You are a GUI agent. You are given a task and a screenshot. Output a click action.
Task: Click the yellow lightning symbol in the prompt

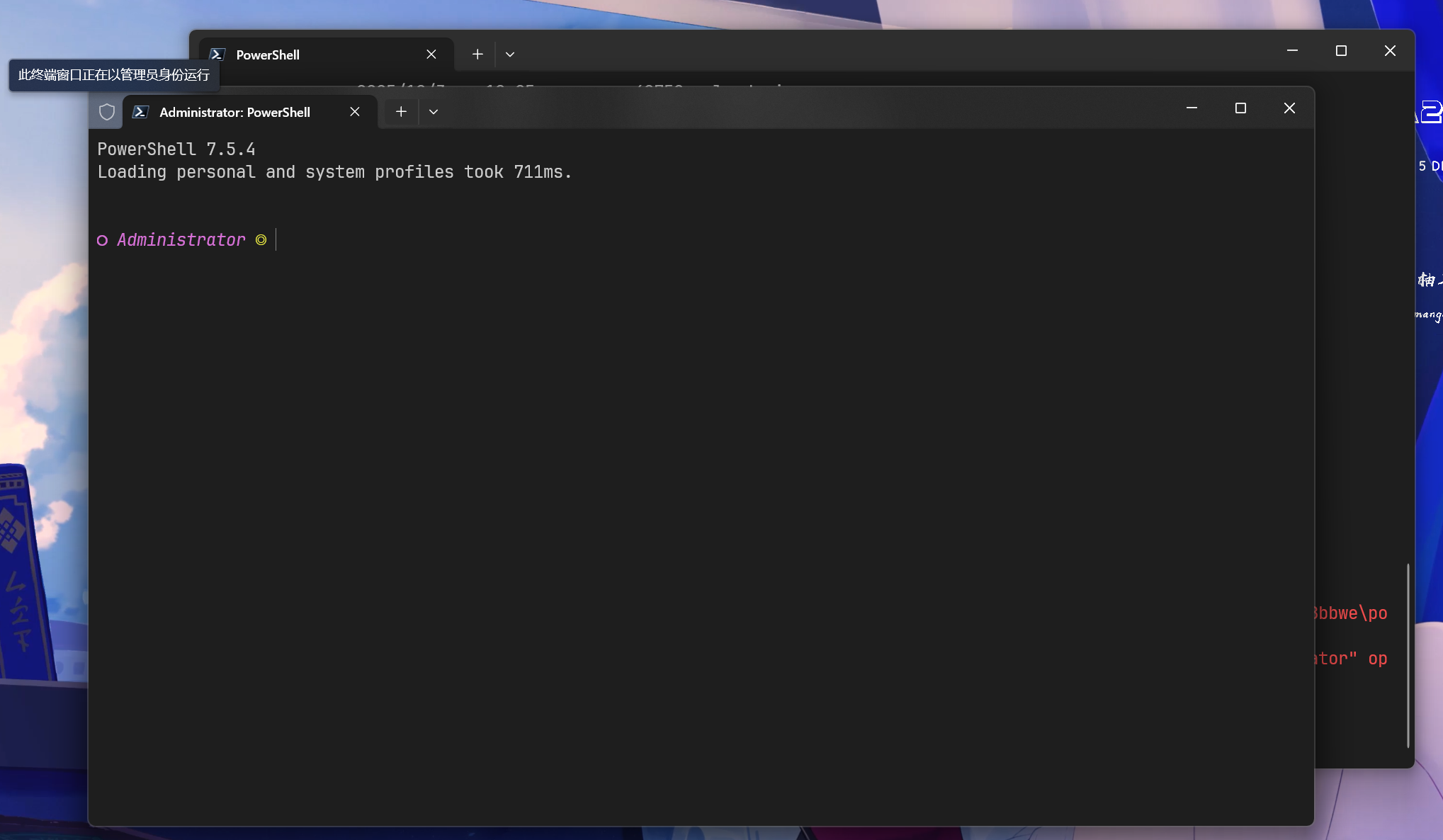tap(261, 239)
